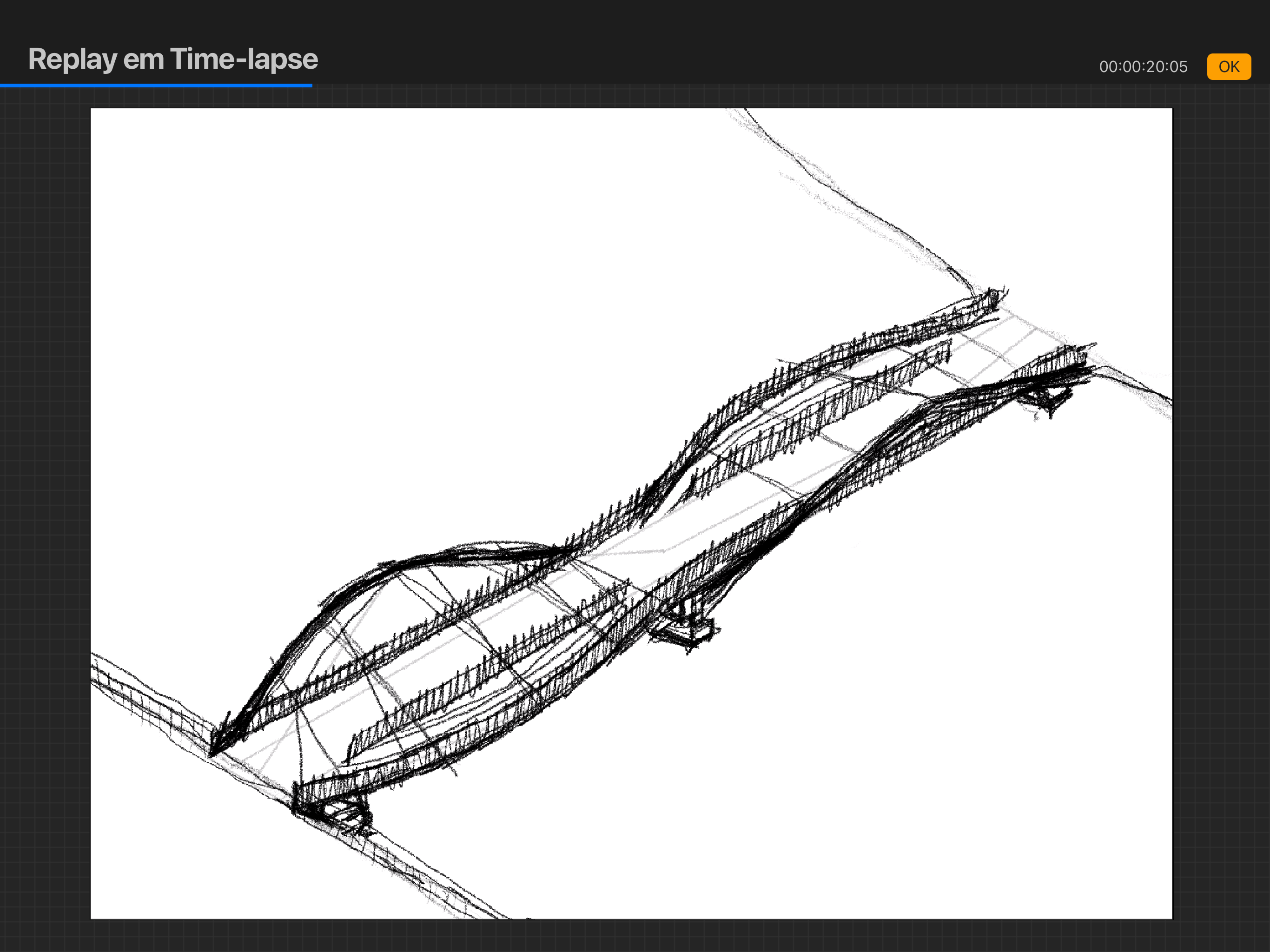Viewport: 1270px width, 952px height.
Task: Click the bridge sketch replay canvas
Action: [x=631, y=513]
